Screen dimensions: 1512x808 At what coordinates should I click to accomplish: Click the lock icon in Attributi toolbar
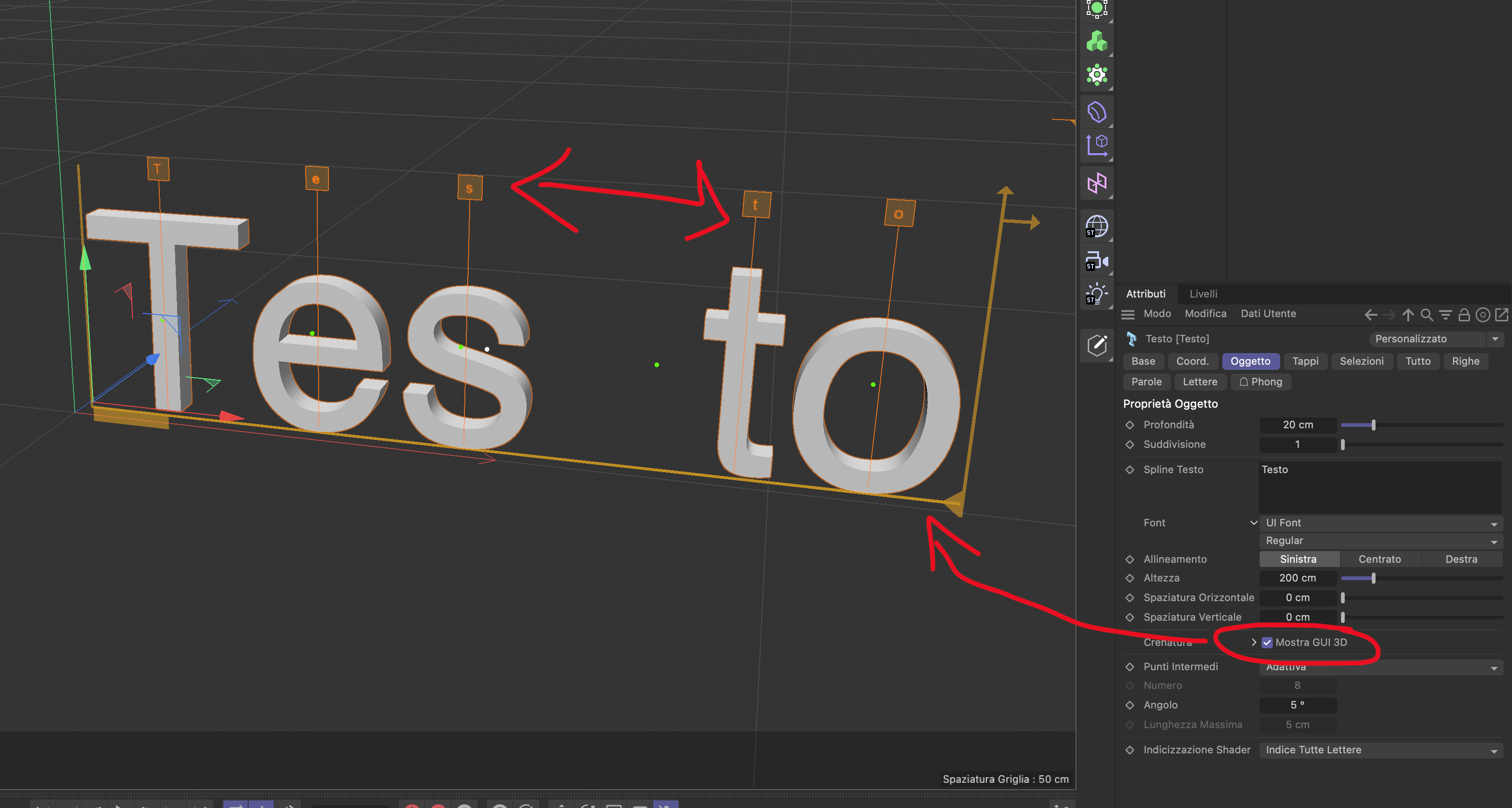pyautogui.click(x=1464, y=314)
